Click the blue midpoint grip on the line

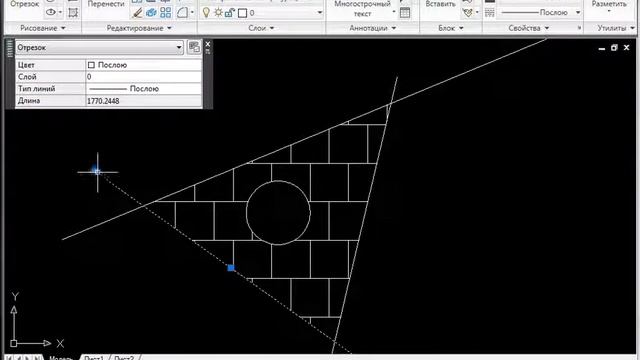coord(231,268)
